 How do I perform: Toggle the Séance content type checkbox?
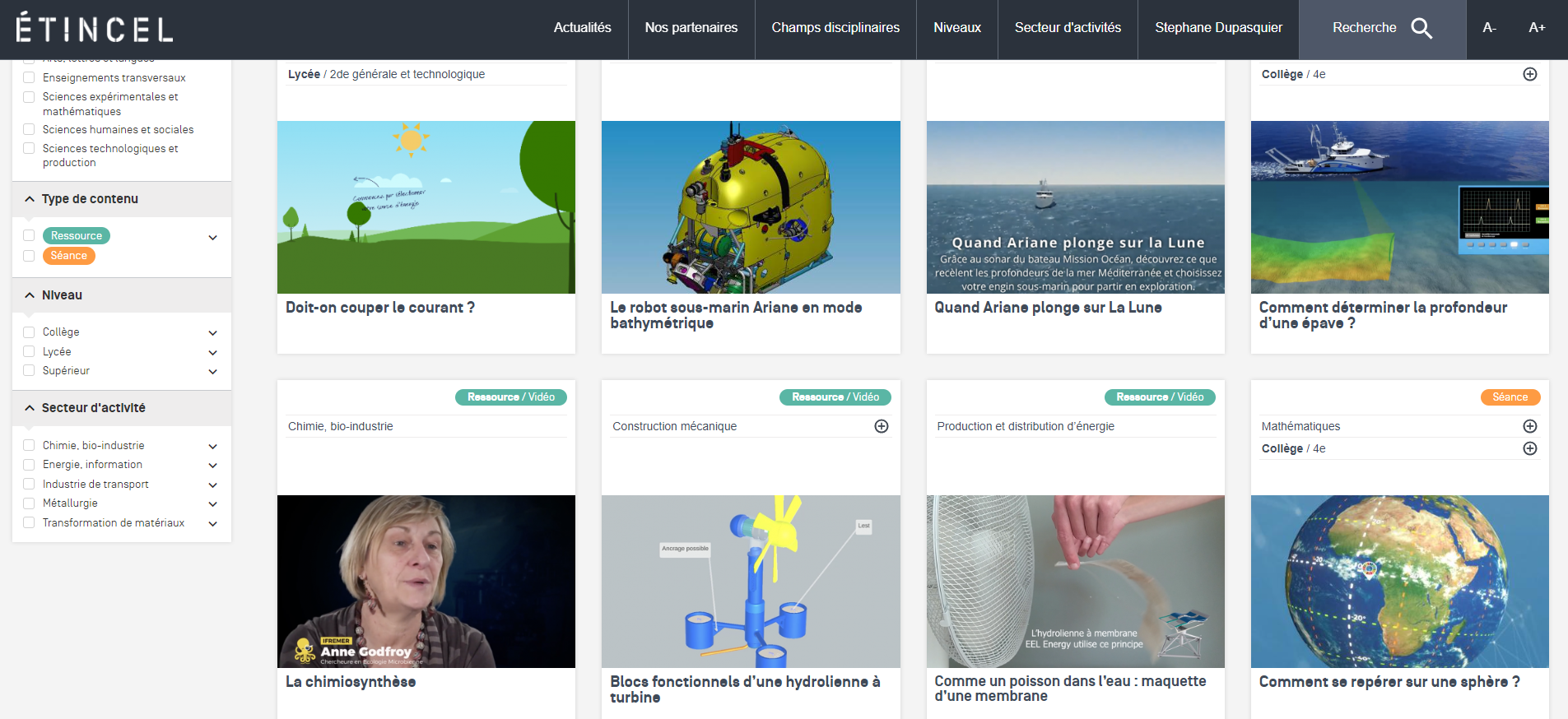click(x=29, y=256)
